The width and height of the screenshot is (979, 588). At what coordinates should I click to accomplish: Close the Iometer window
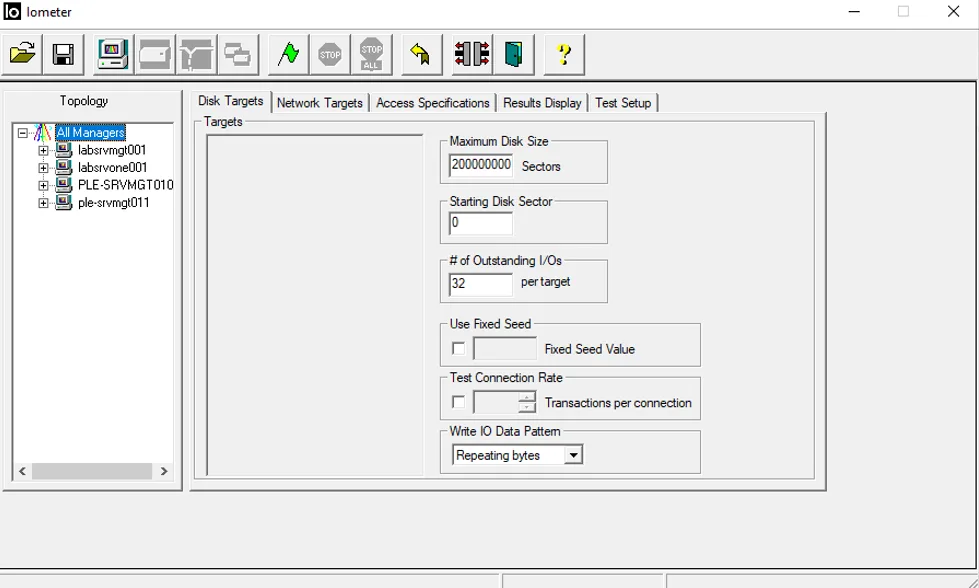click(953, 12)
